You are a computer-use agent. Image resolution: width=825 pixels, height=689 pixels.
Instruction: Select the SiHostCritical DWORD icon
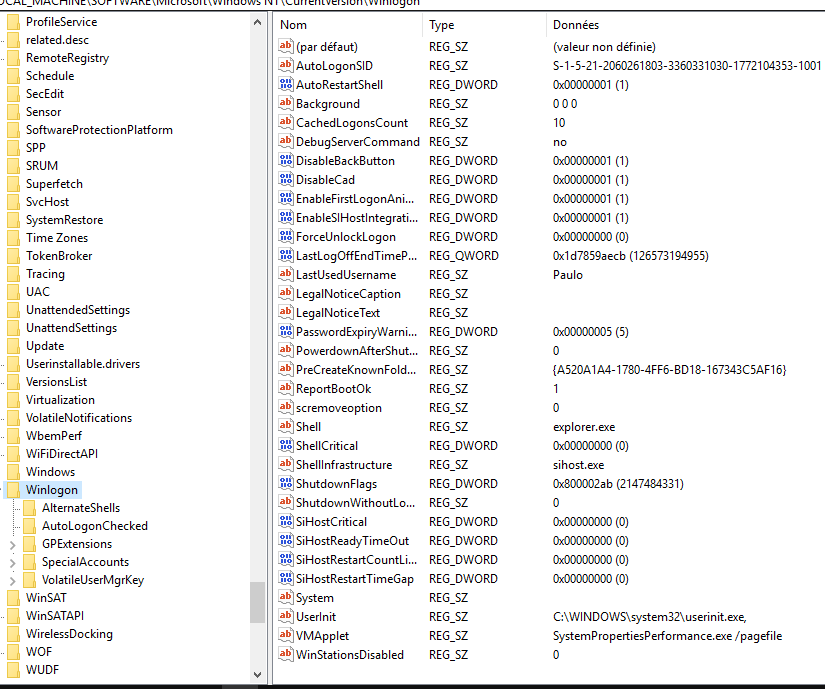[286, 521]
